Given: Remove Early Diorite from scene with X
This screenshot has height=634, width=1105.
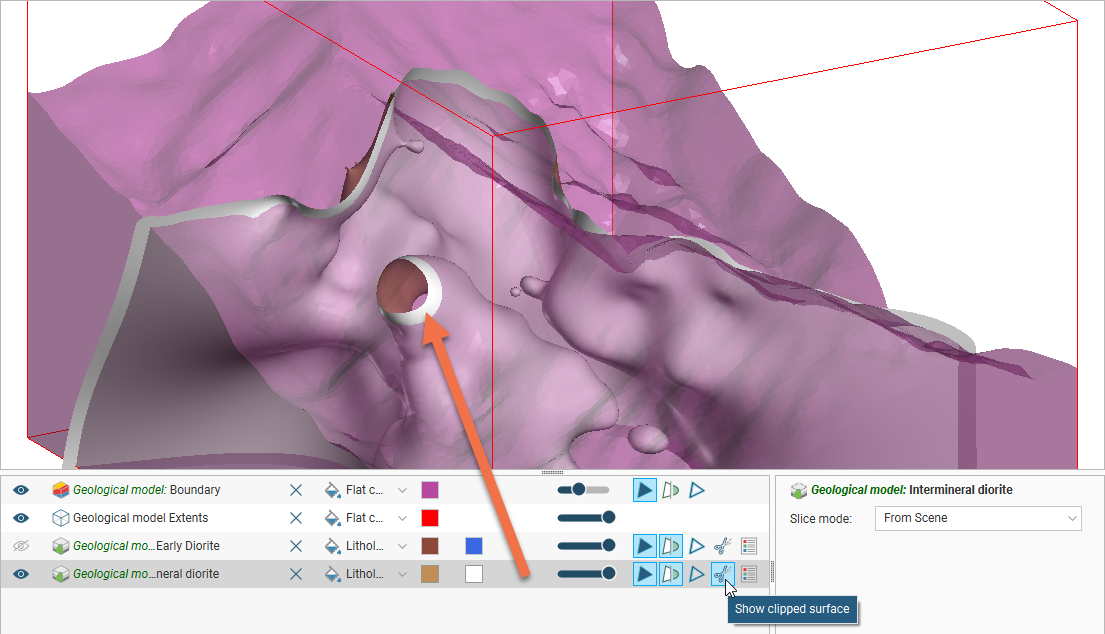Looking at the screenshot, I should (x=296, y=546).
